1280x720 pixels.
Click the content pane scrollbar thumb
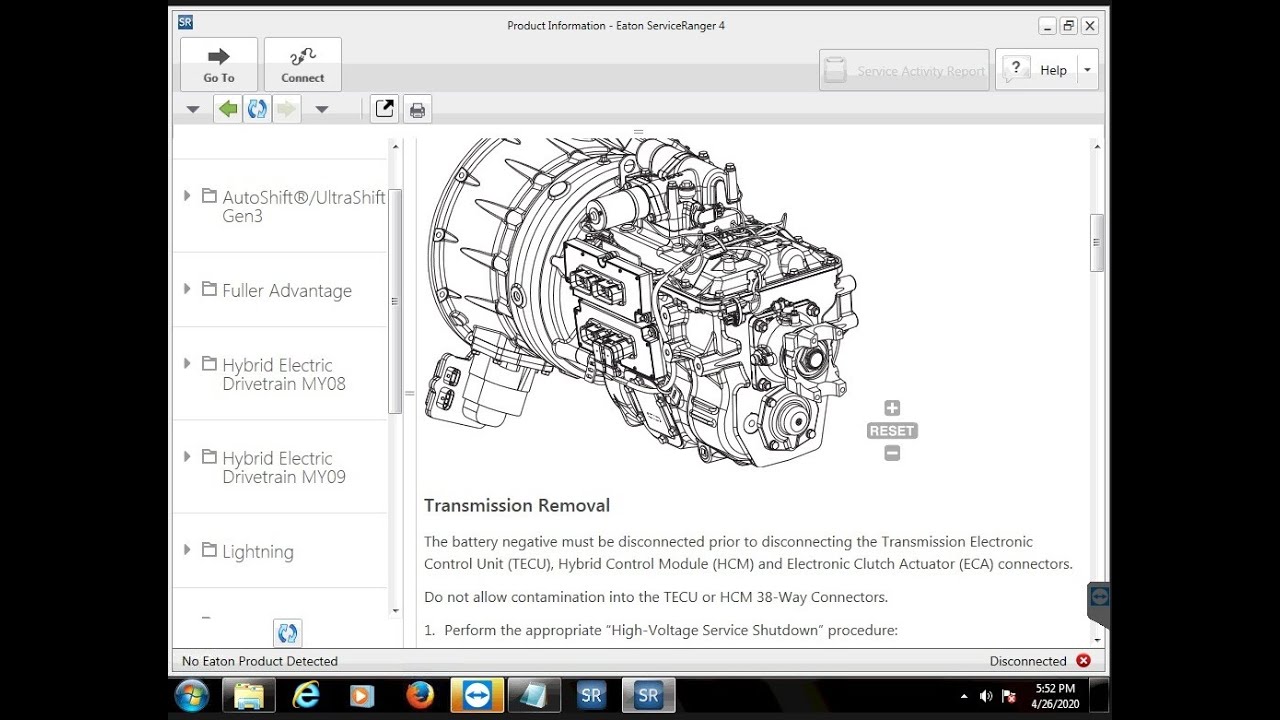click(1097, 242)
